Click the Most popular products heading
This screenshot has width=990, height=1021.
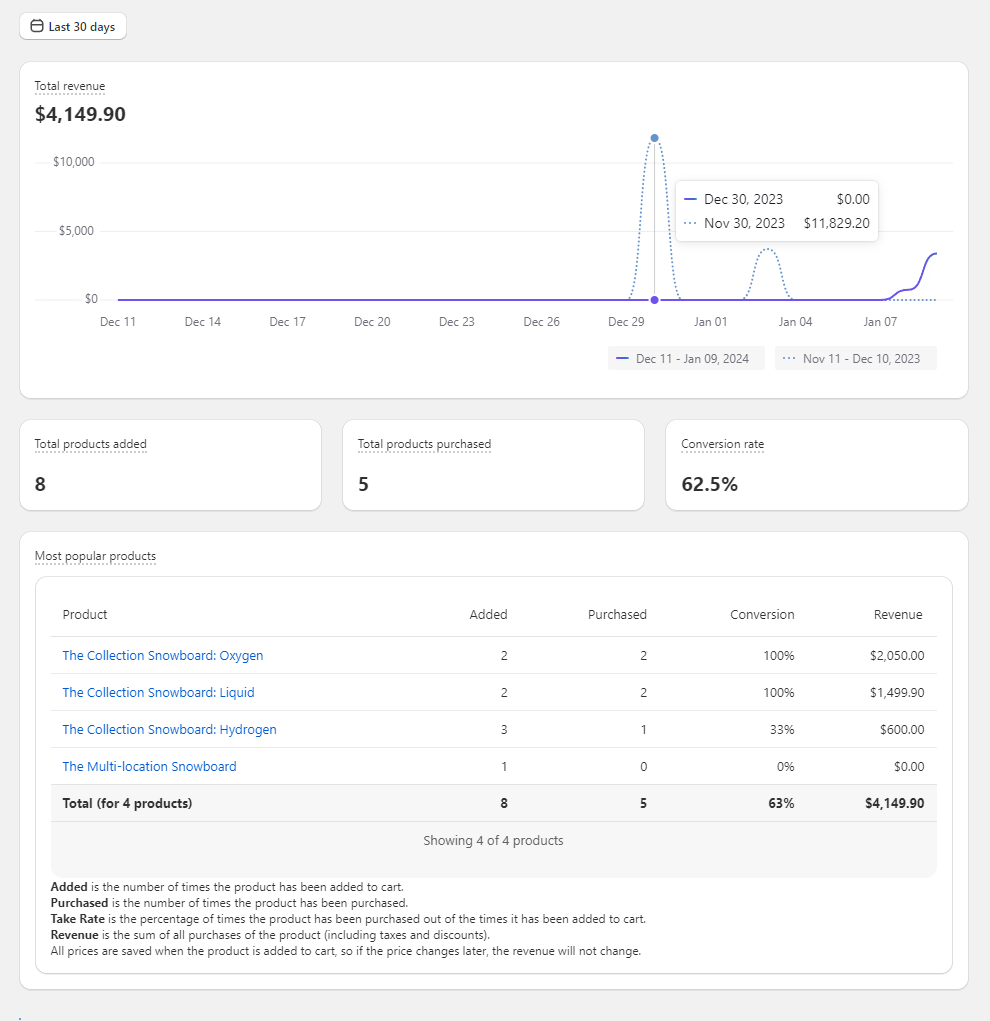click(95, 556)
